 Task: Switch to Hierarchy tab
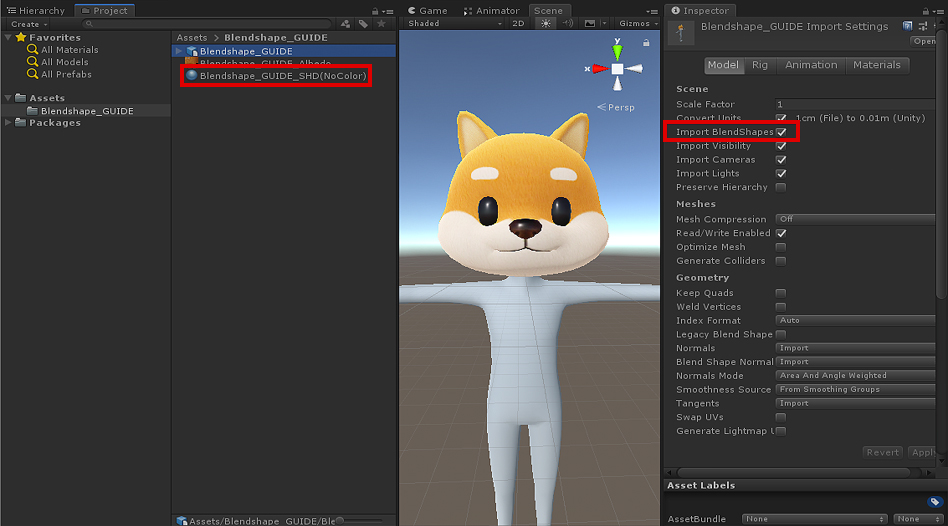point(36,11)
